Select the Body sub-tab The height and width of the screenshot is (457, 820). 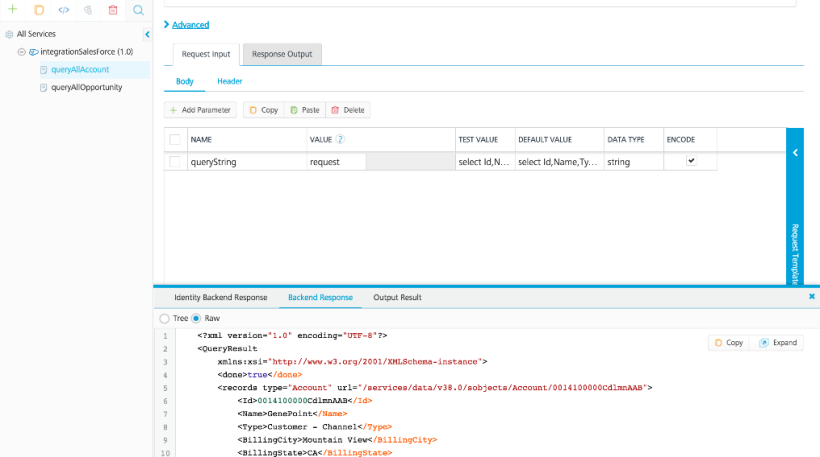pyautogui.click(x=185, y=82)
